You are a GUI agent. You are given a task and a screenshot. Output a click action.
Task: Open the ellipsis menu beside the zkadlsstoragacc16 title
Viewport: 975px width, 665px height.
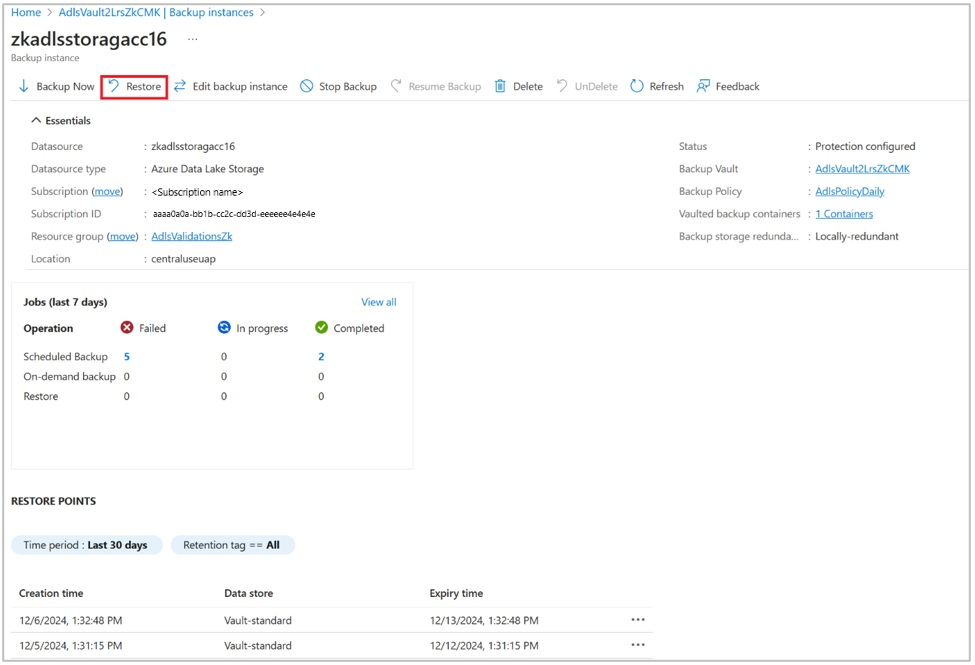[193, 40]
